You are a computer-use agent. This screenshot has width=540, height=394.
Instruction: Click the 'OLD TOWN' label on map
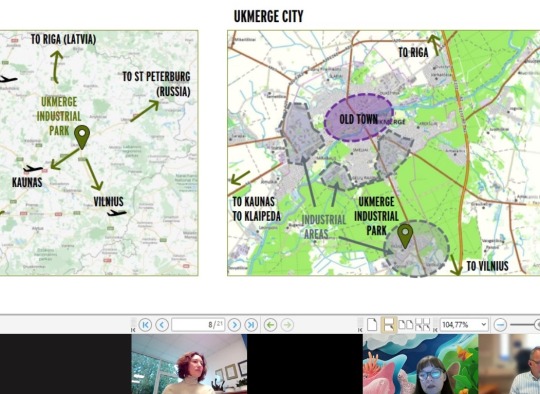(359, 119)
